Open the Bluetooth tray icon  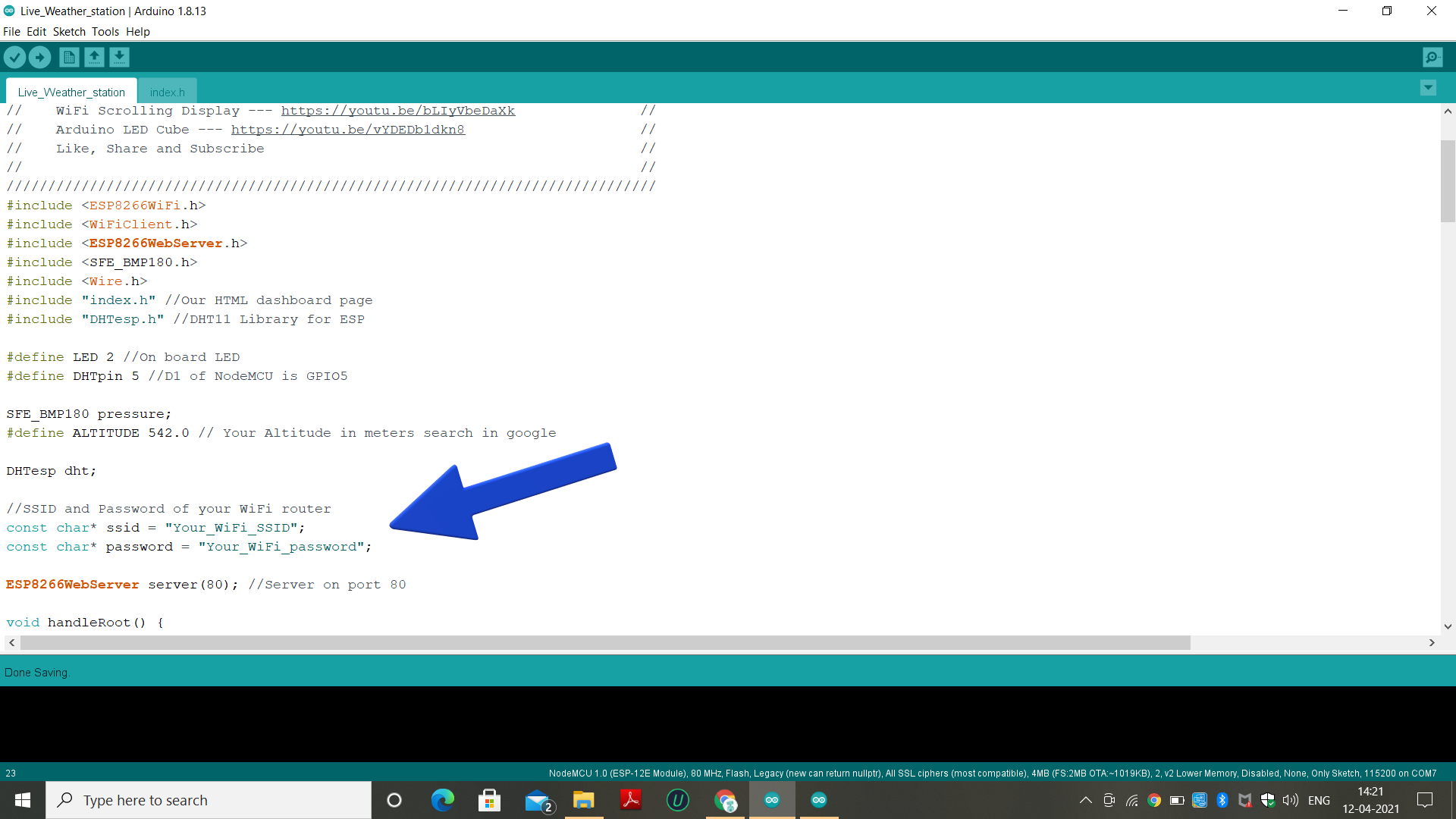[x=1222, y=800]
